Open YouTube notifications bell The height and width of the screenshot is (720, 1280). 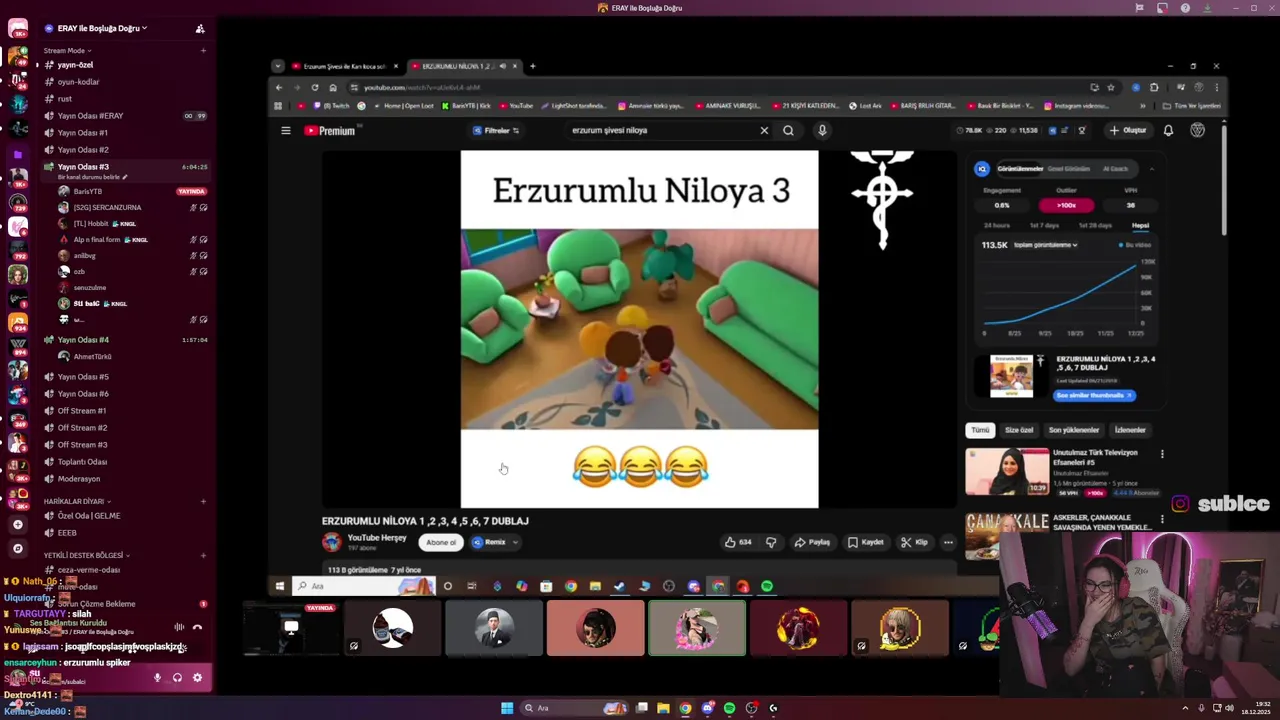coord(1168,130)
